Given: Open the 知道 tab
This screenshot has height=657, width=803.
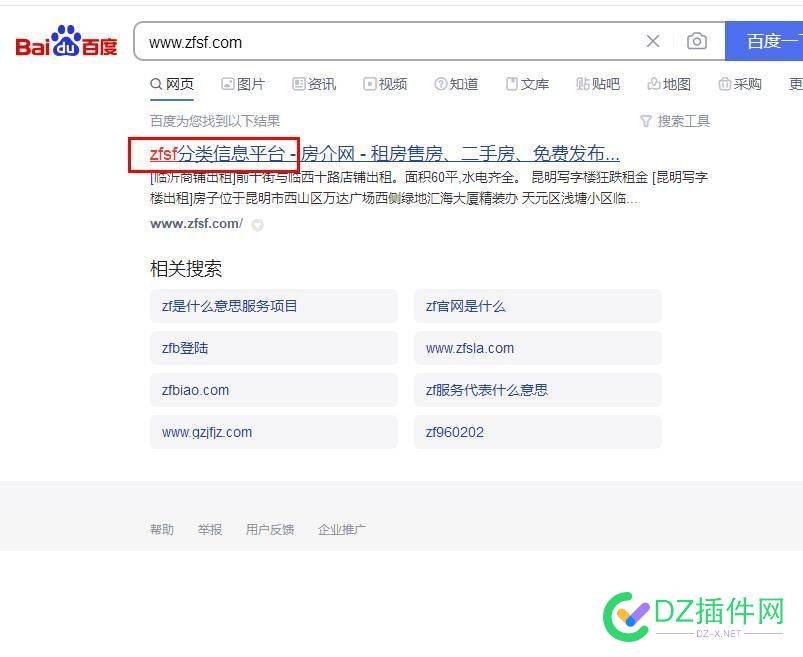Looking at the screenshot, I should [456, 83].
